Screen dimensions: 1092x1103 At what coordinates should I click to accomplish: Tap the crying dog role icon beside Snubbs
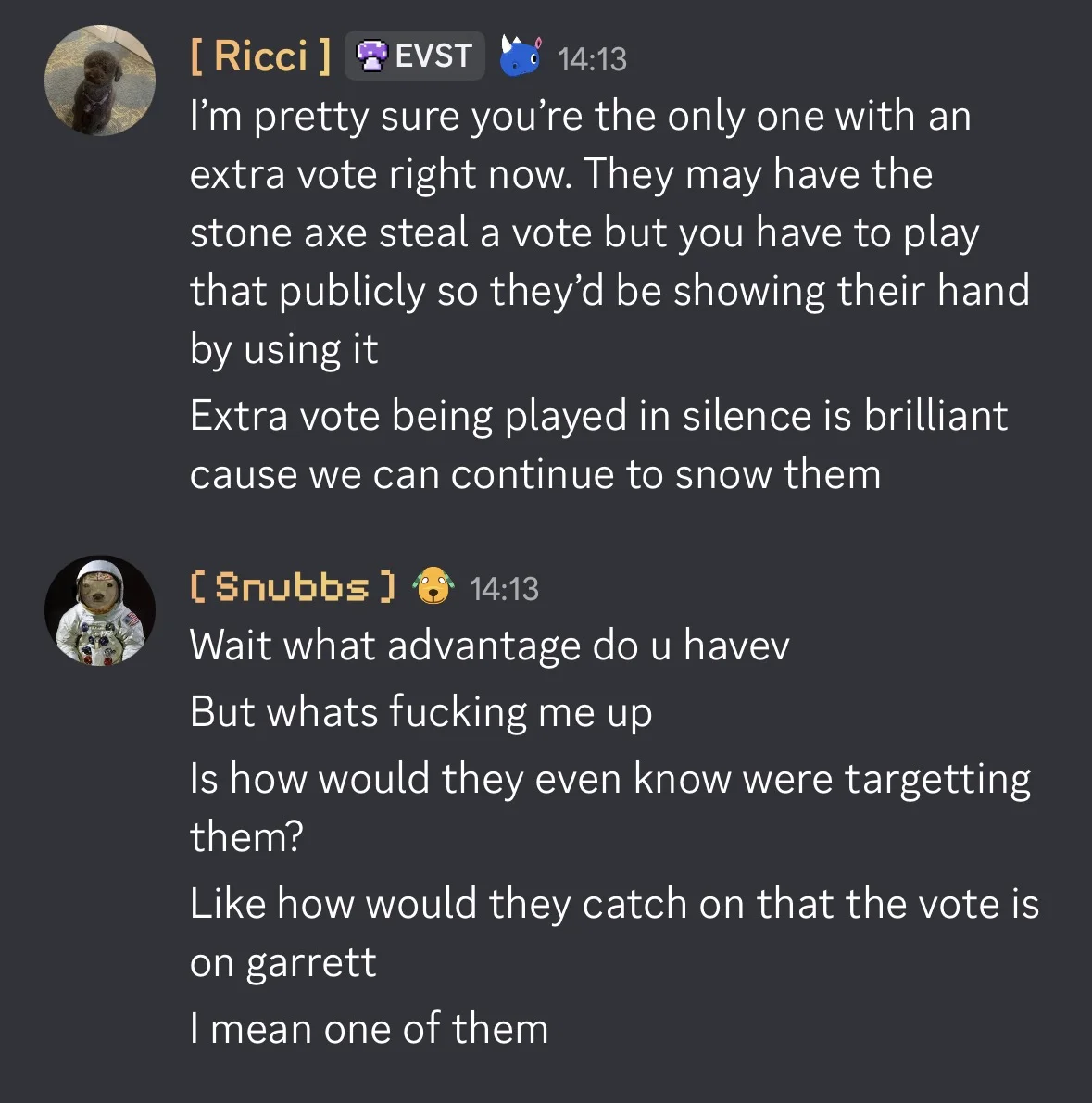(x=433, y=586)
